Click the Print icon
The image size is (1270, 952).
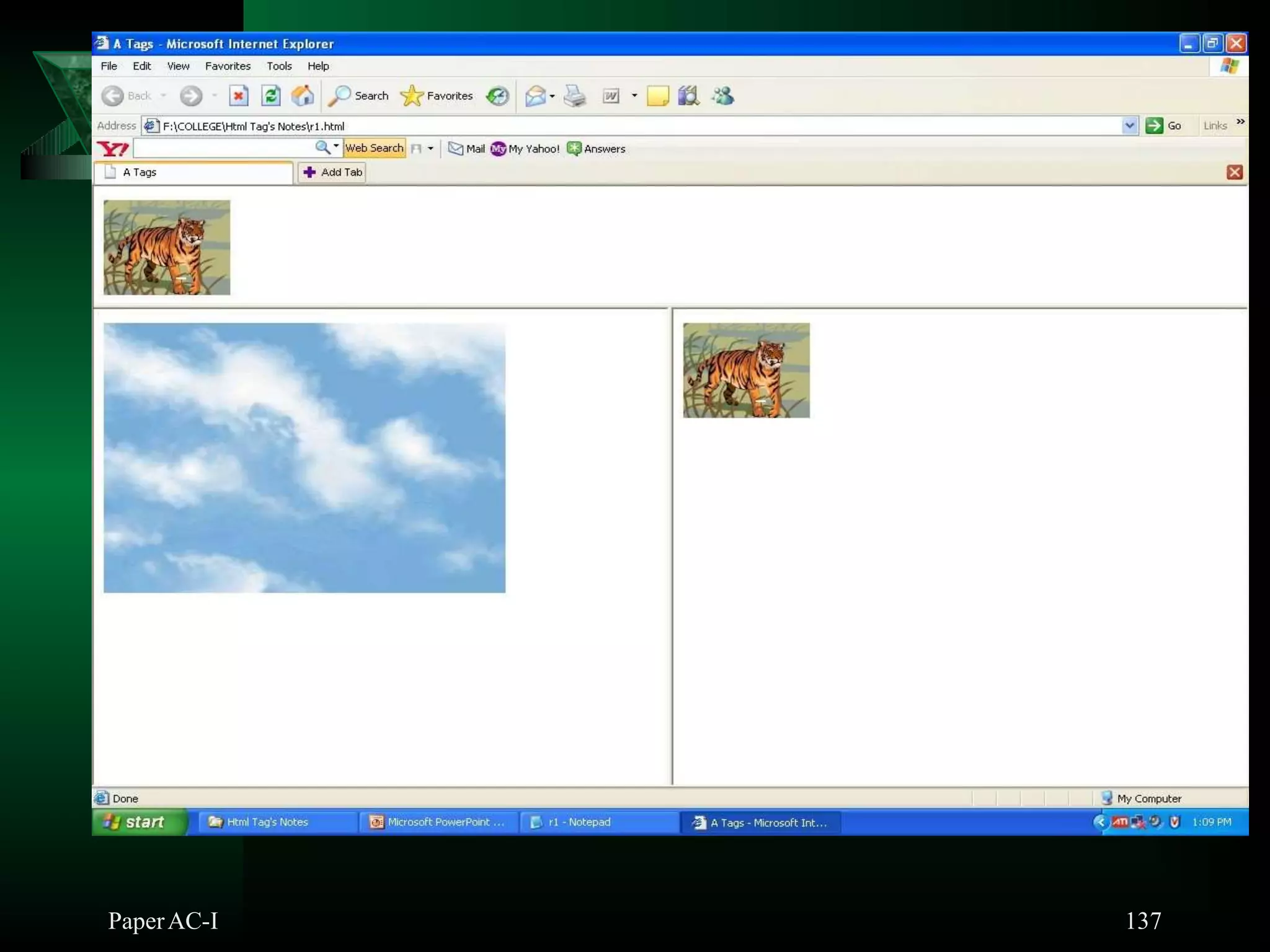(x=574, y=96)
